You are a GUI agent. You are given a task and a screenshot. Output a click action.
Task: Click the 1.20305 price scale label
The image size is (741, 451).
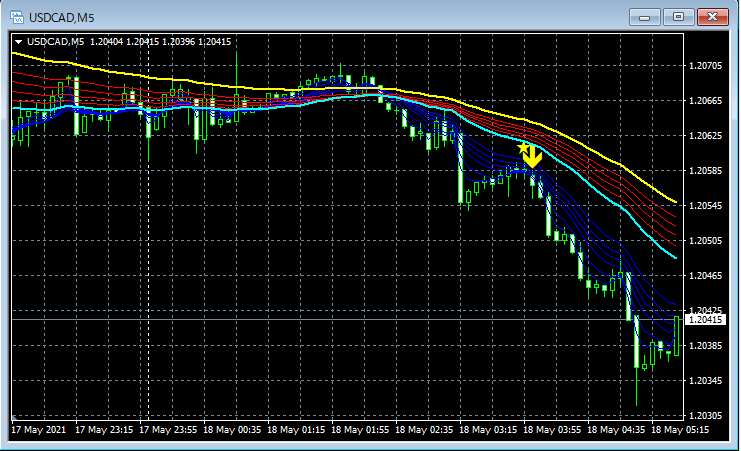tap(706, 416)
